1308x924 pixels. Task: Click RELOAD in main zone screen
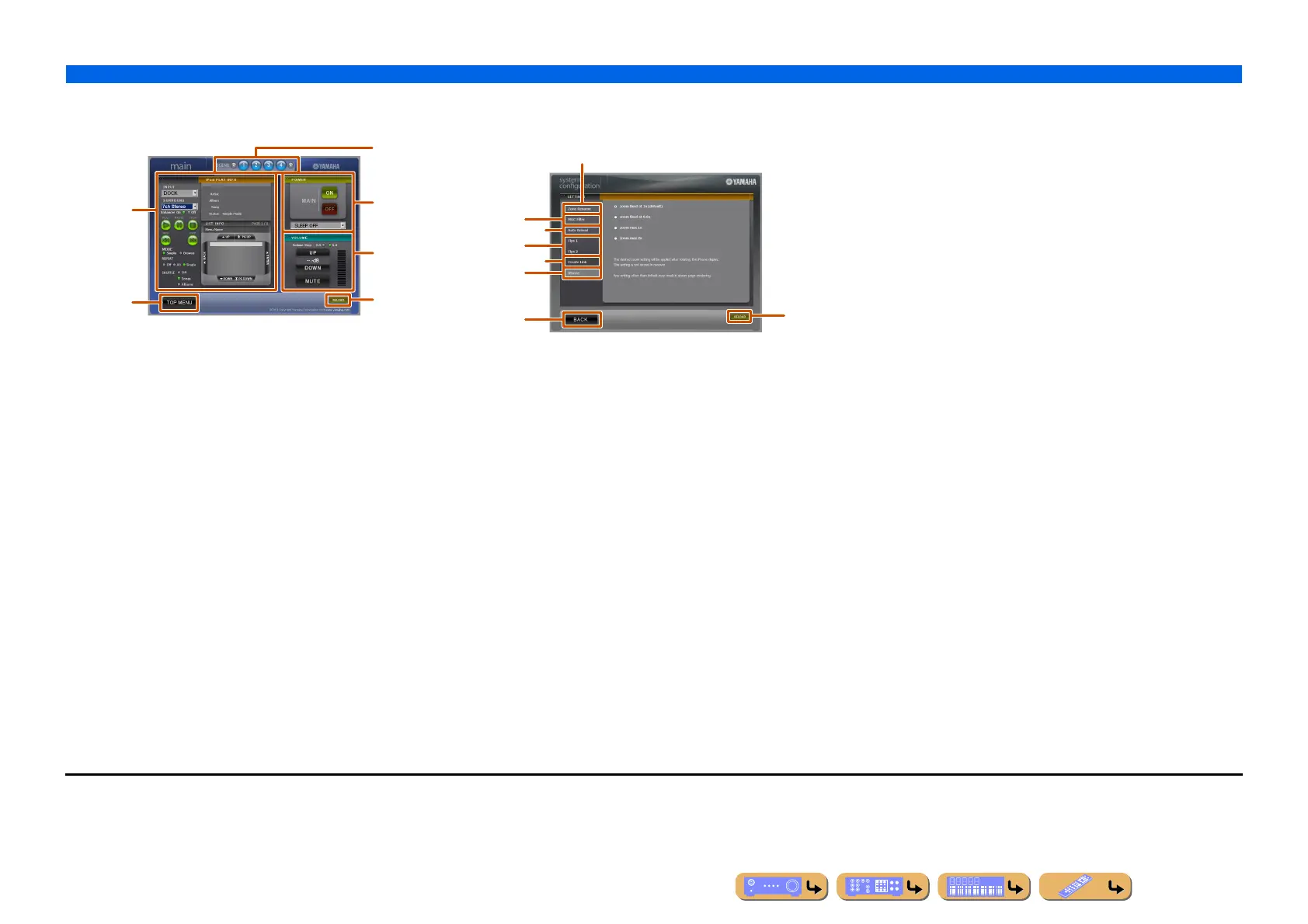[338, 300]
